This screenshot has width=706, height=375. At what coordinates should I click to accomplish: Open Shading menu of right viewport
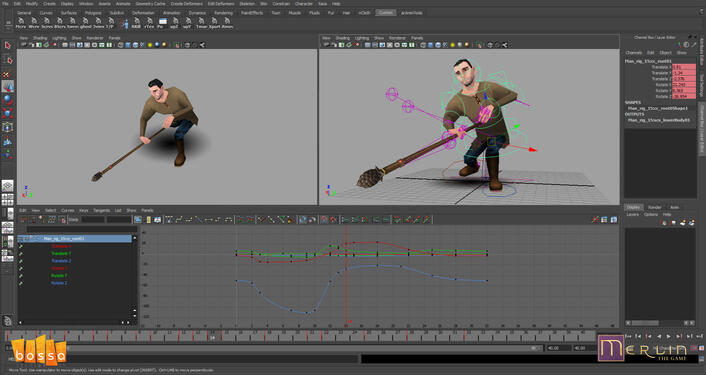coord(343,38)
